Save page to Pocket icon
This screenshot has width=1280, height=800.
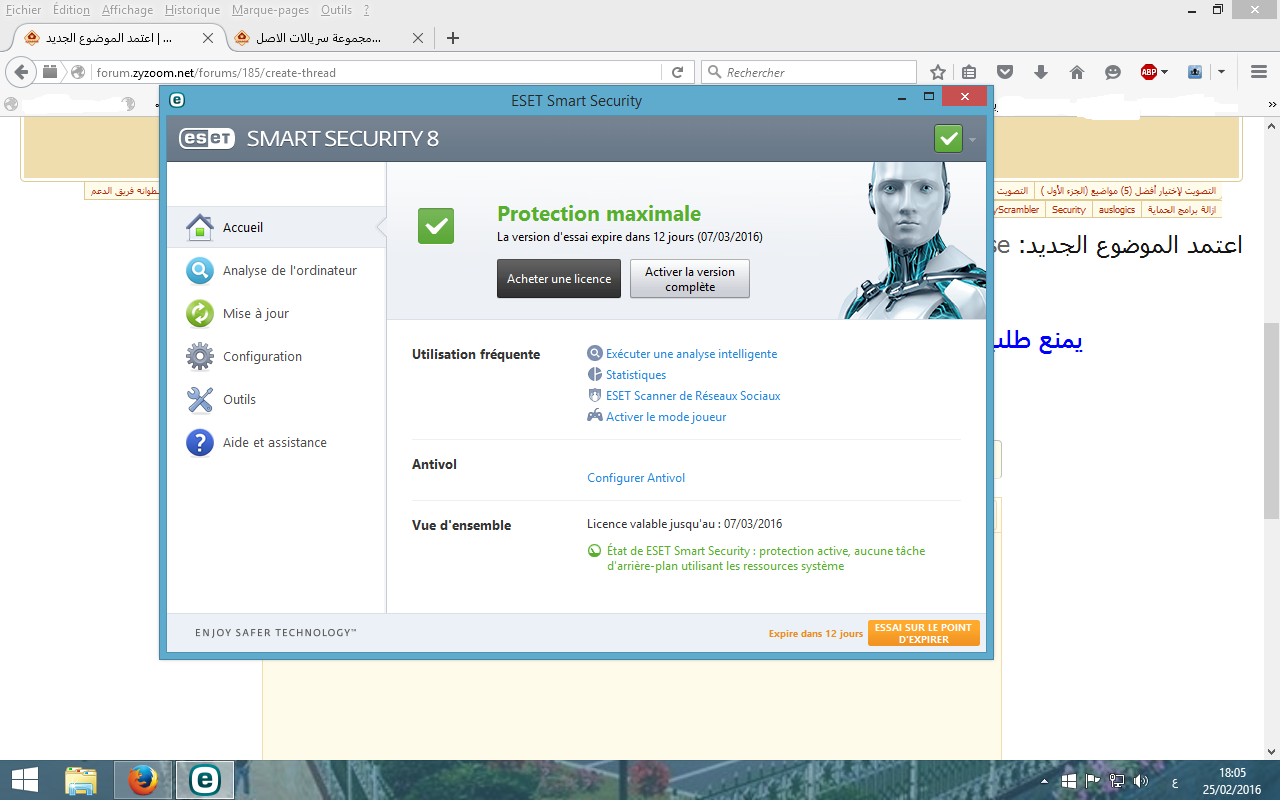pos(1006,72)
